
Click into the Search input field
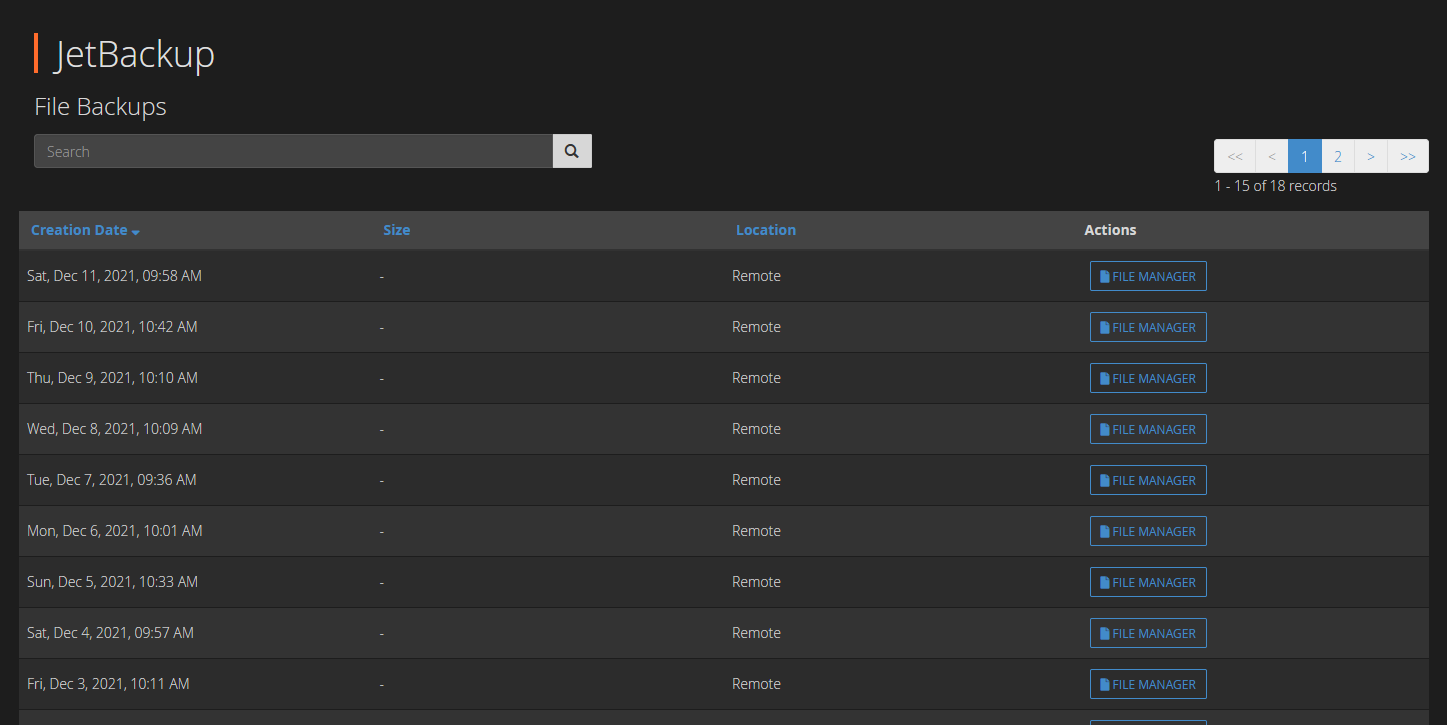294,151
